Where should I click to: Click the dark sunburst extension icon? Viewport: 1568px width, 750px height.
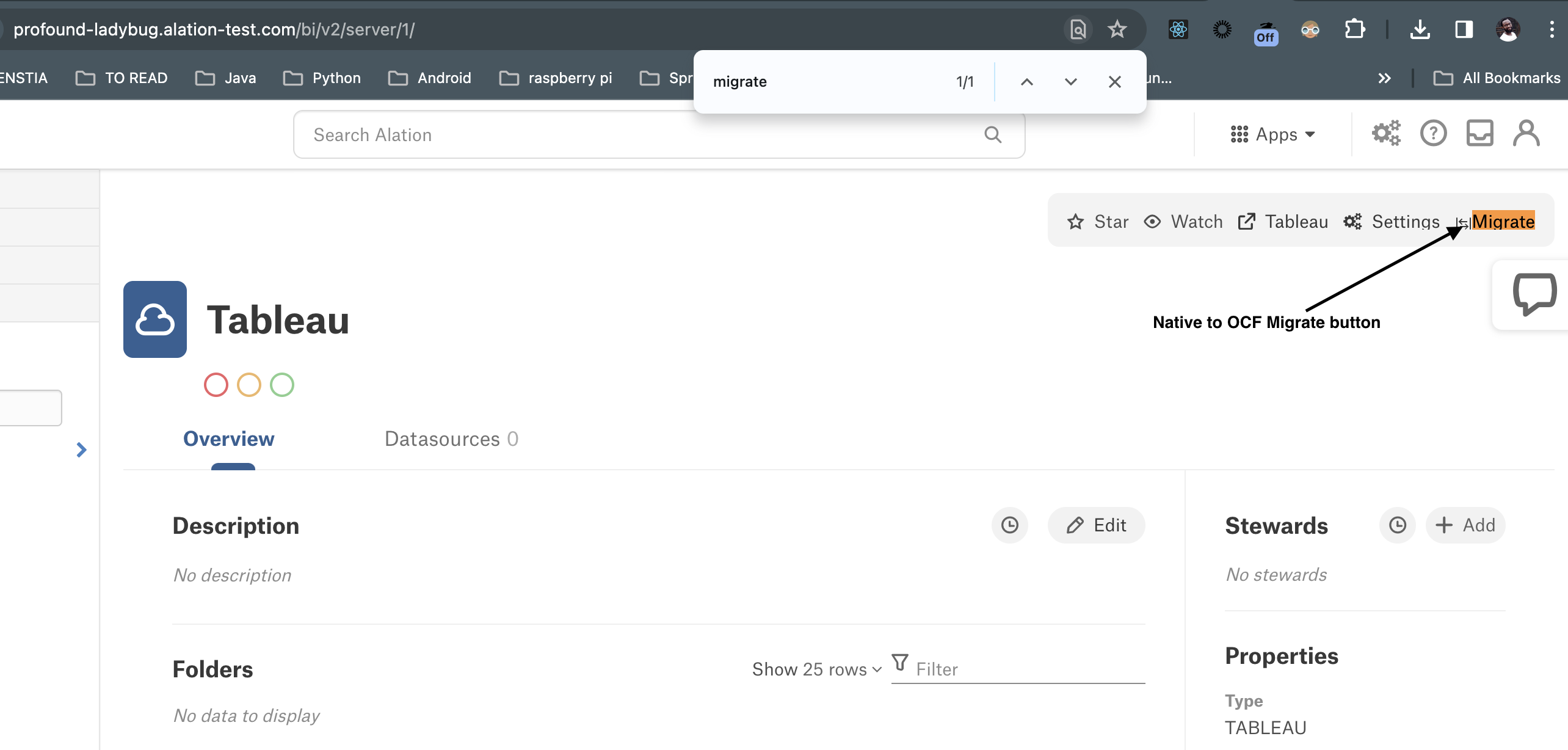coord(1222,29)
